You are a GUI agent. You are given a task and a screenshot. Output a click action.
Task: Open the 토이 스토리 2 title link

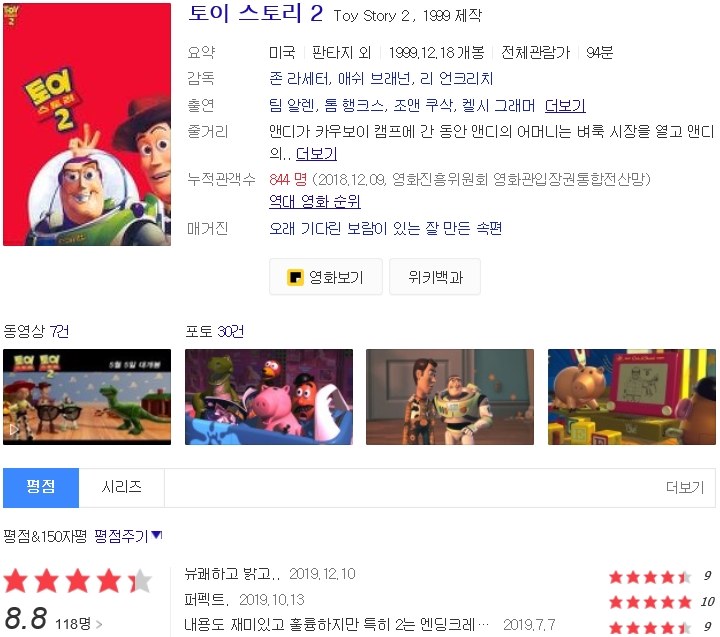[x=256, y=14]
